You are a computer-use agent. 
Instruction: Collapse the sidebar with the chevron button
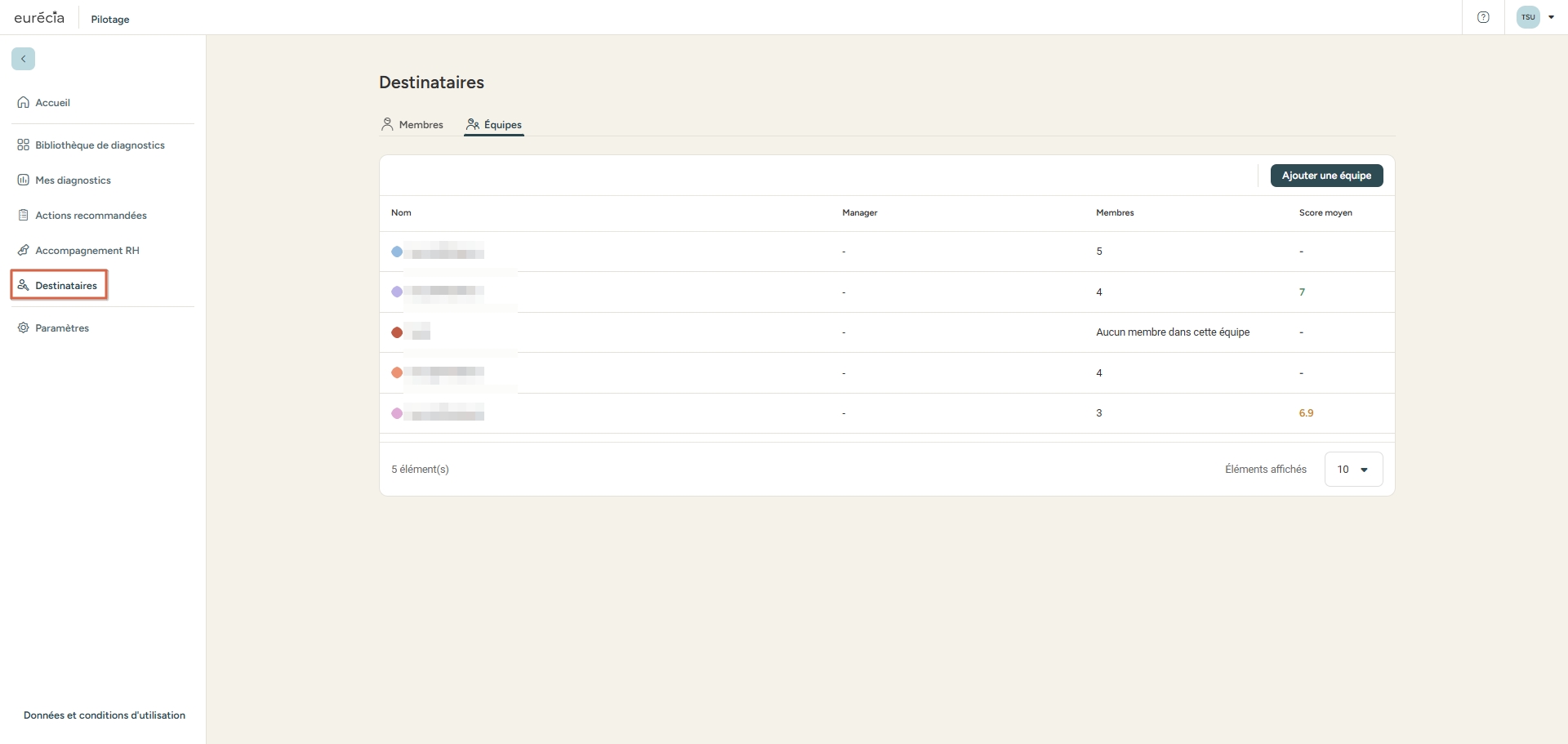click(x=23, y=59)
